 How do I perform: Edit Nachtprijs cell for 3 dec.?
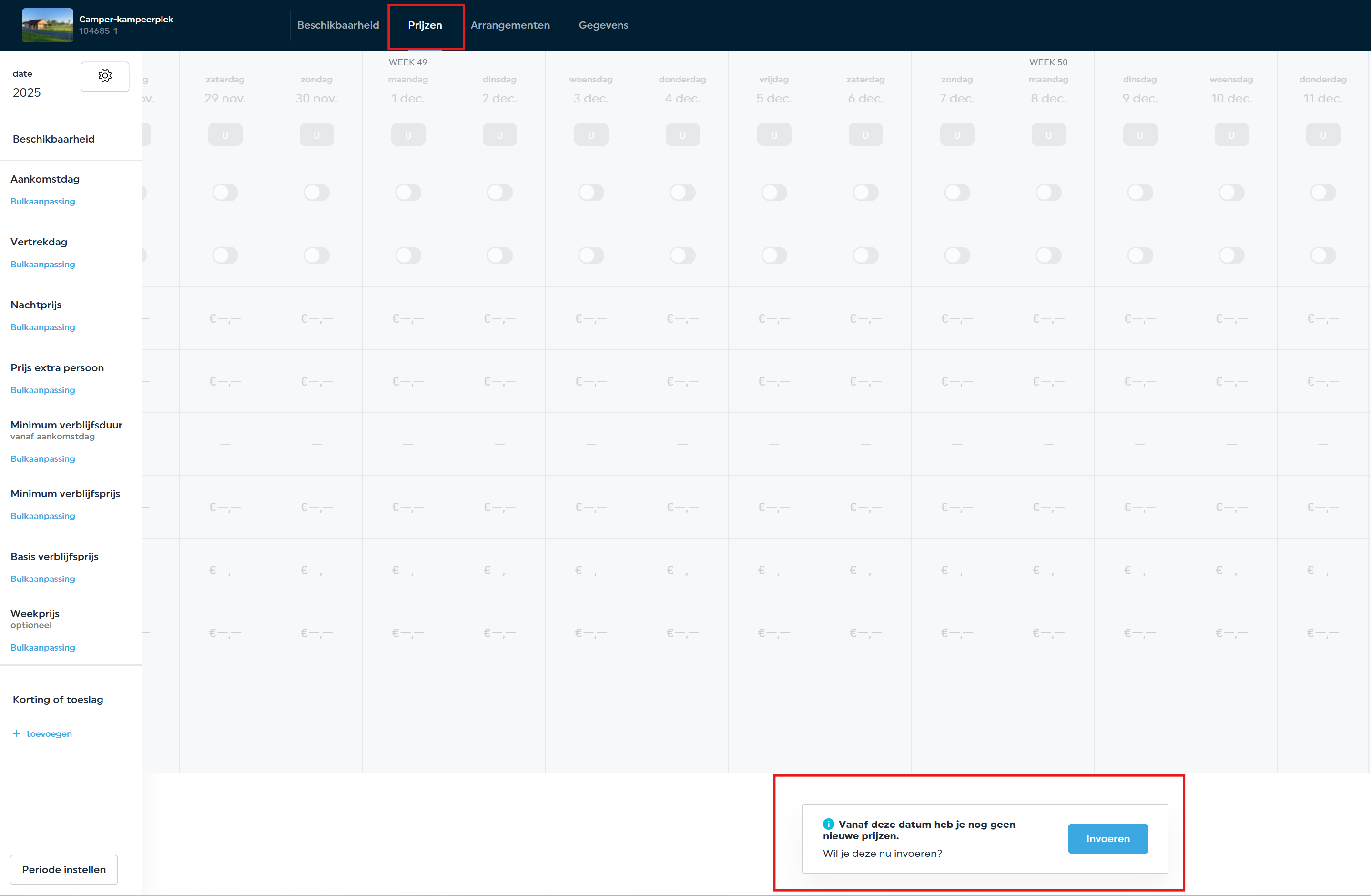[590, 319]
